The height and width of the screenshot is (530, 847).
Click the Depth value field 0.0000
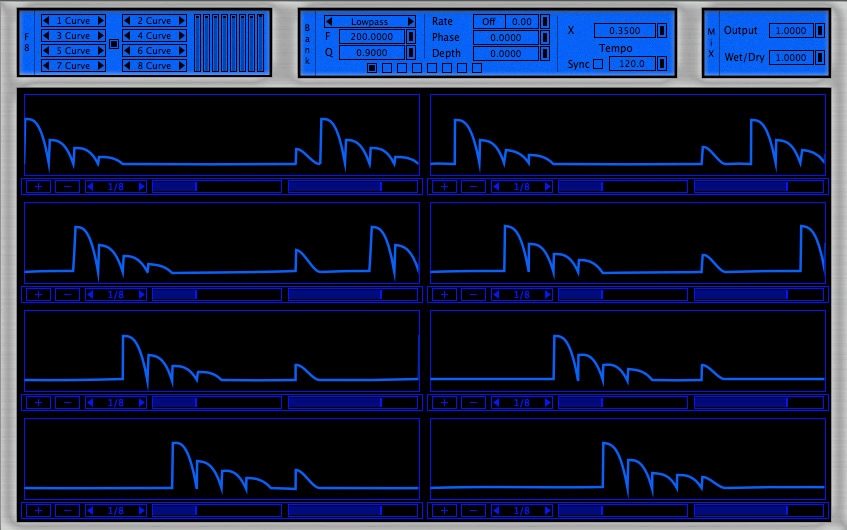(x=506, y=53)
